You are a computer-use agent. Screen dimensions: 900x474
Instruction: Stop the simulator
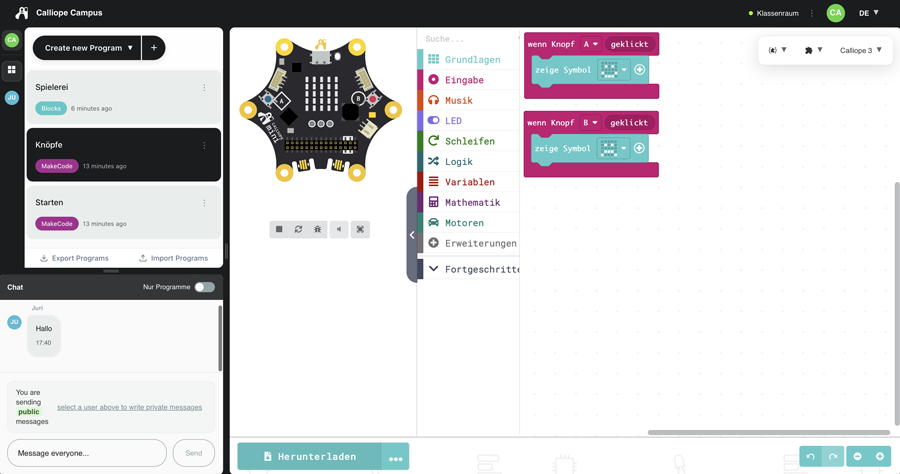tap(279, 229)
